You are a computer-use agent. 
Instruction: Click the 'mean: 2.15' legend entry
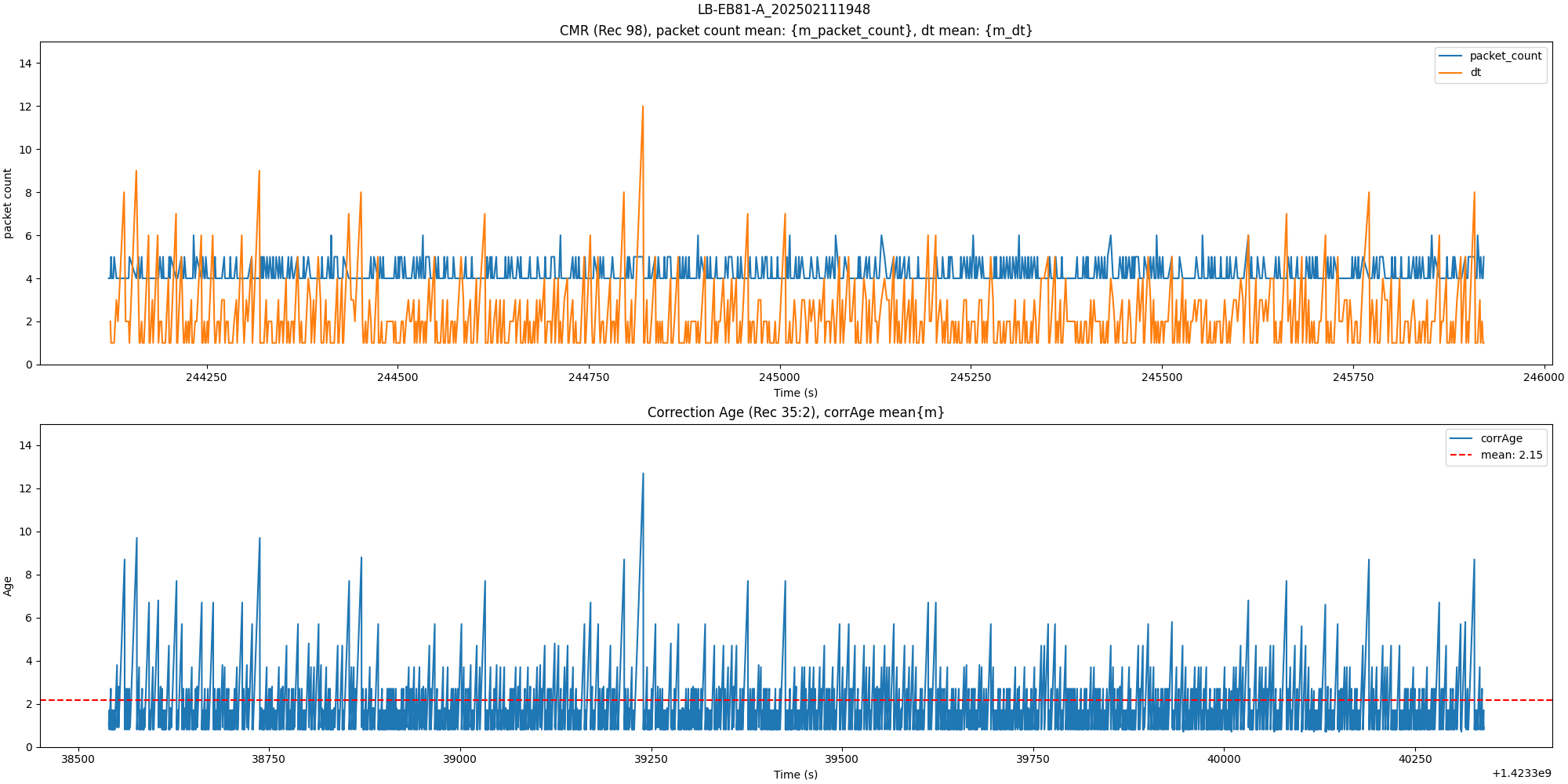point(1511,455)
